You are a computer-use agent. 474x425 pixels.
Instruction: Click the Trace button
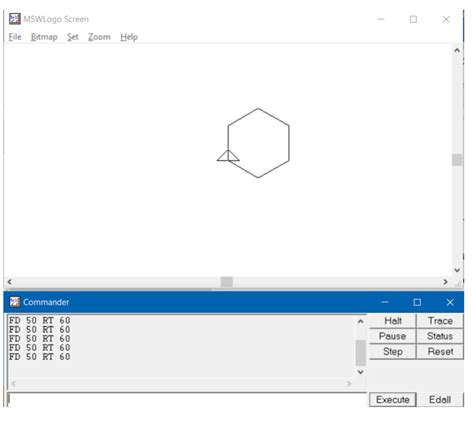point(440,321)
